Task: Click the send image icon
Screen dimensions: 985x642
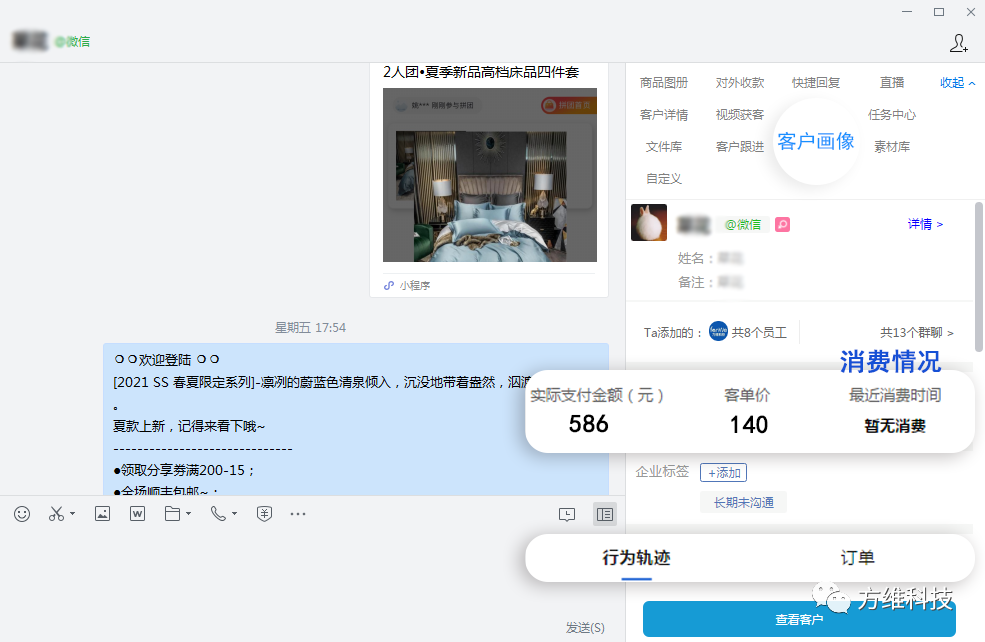Action: pyautogui.click(x=102, y=514)
